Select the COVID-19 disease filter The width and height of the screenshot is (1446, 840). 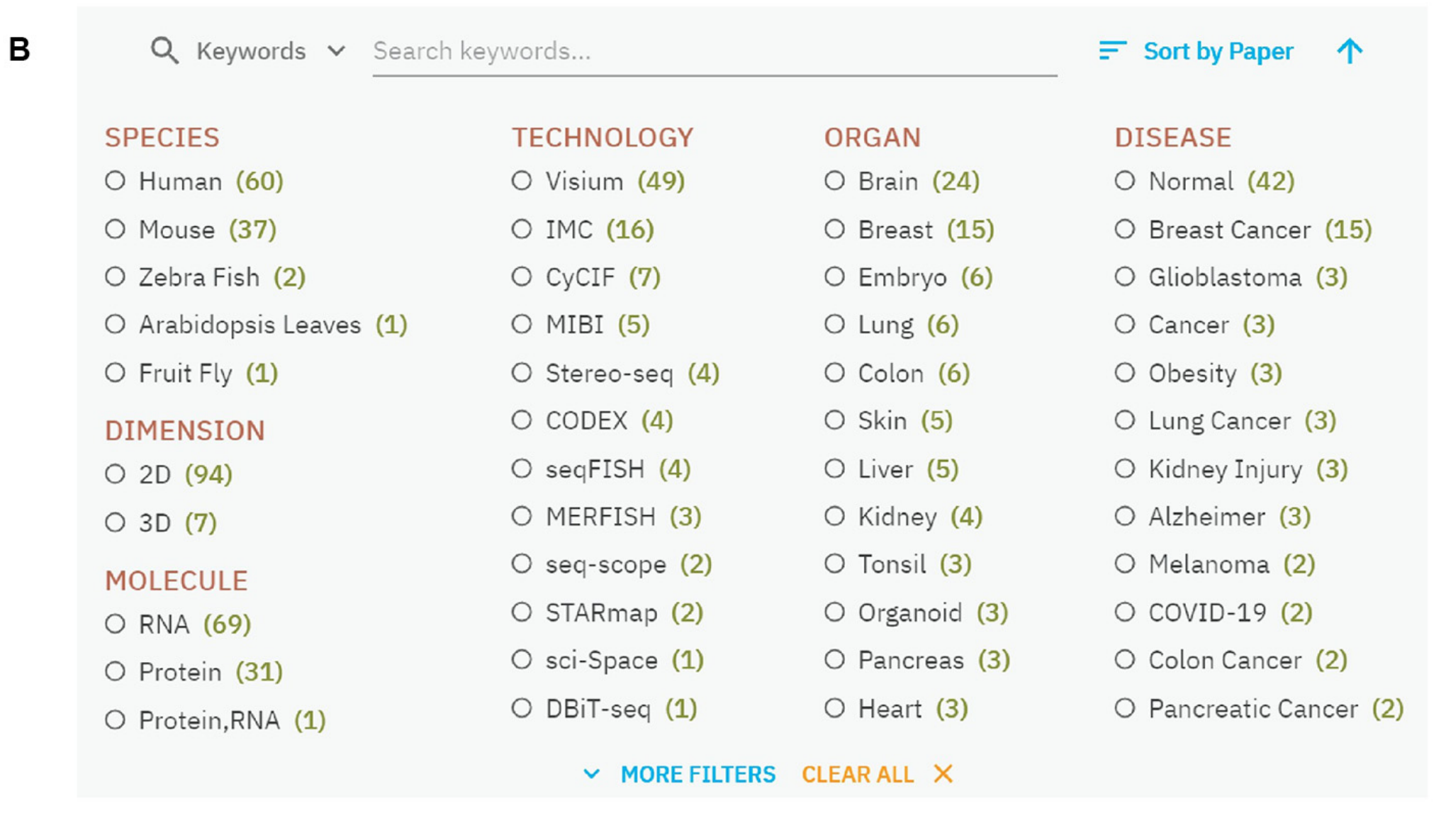point(1125,612)
